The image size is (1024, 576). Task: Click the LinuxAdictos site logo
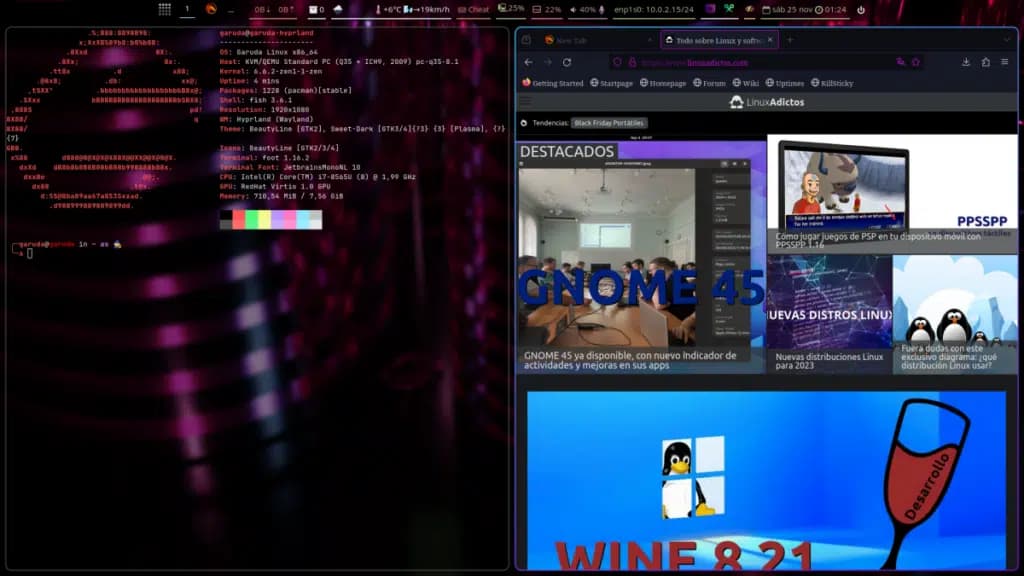tap(767, 102)
